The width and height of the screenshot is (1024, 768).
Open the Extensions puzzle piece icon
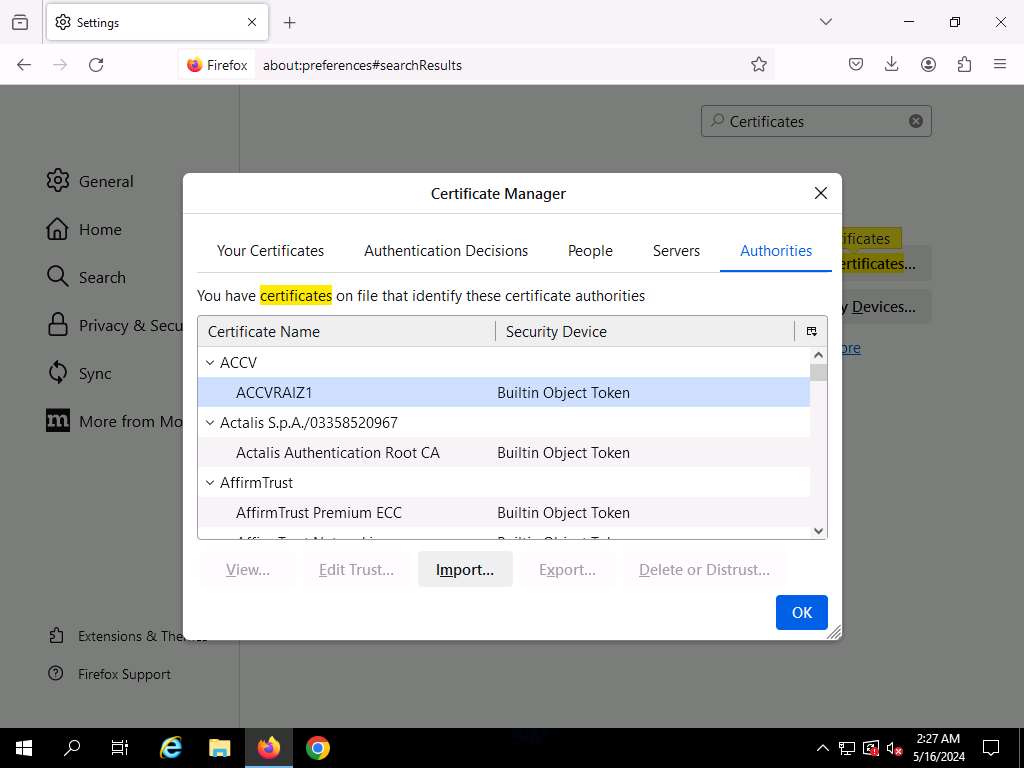tap(964, 65)
